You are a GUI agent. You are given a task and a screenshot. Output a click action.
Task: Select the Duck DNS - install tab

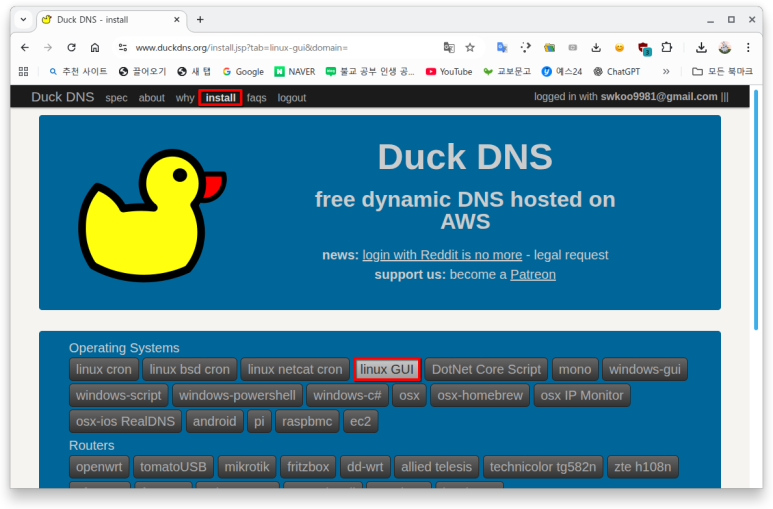tap(112, 20)
